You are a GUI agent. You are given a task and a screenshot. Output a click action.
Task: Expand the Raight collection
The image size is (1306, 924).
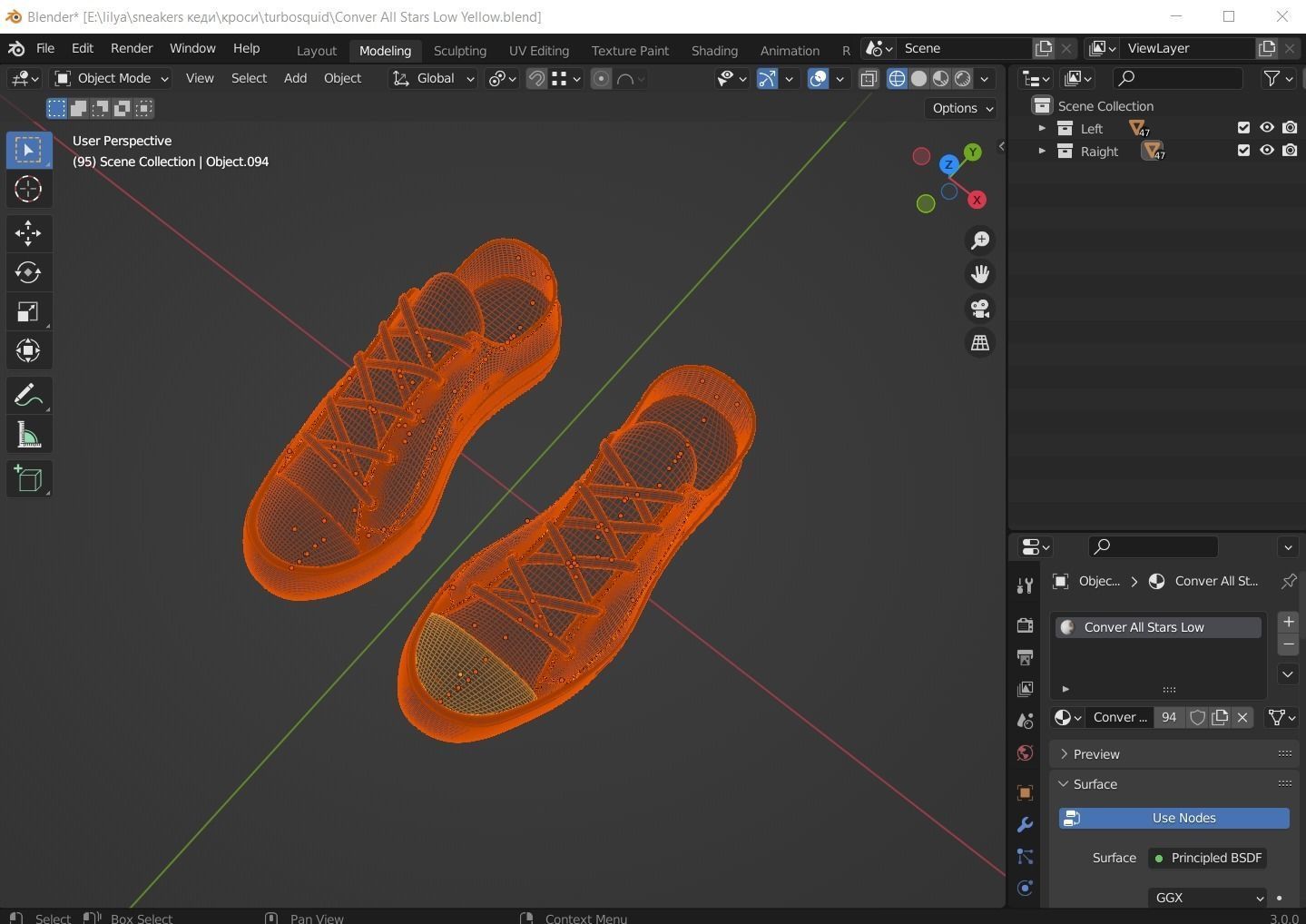pyautogui.click(x=1042, y=152)
